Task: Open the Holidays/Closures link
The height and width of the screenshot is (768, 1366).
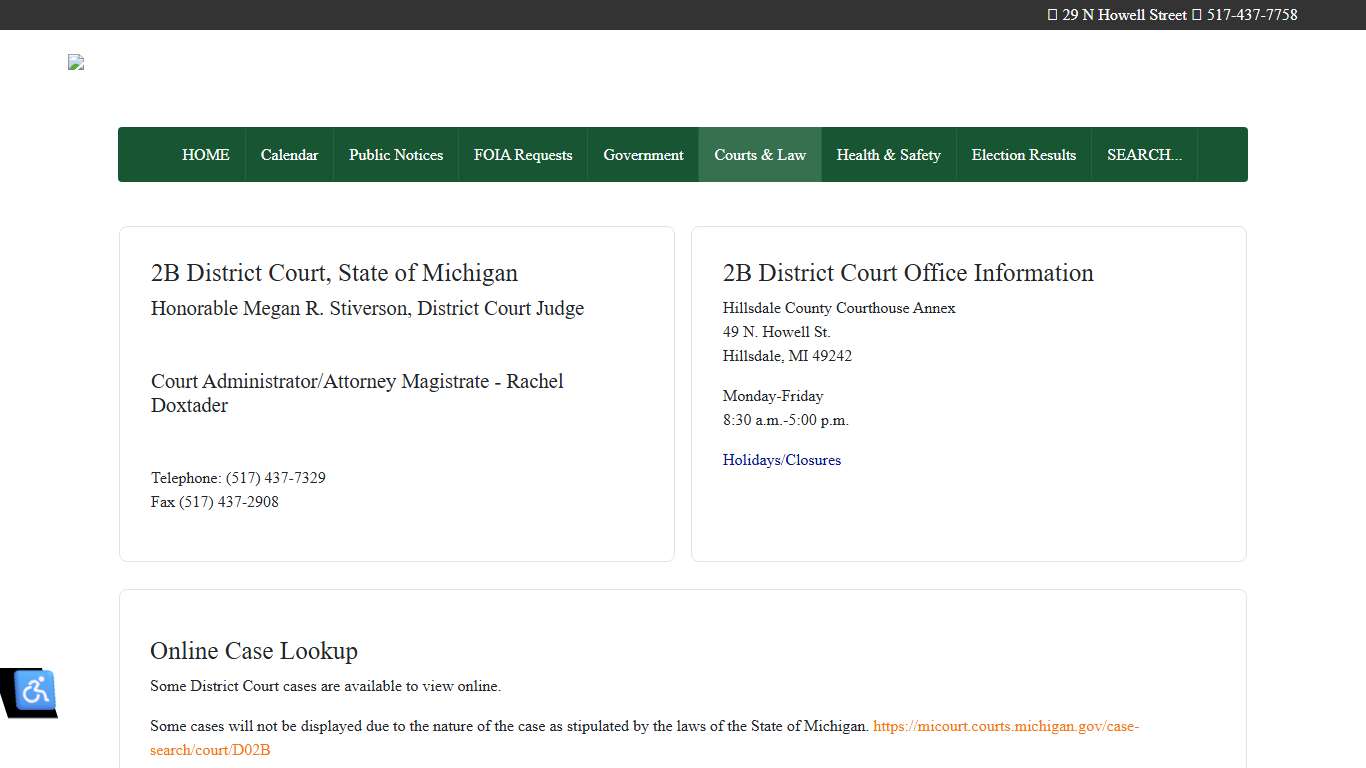Action: 782,459
